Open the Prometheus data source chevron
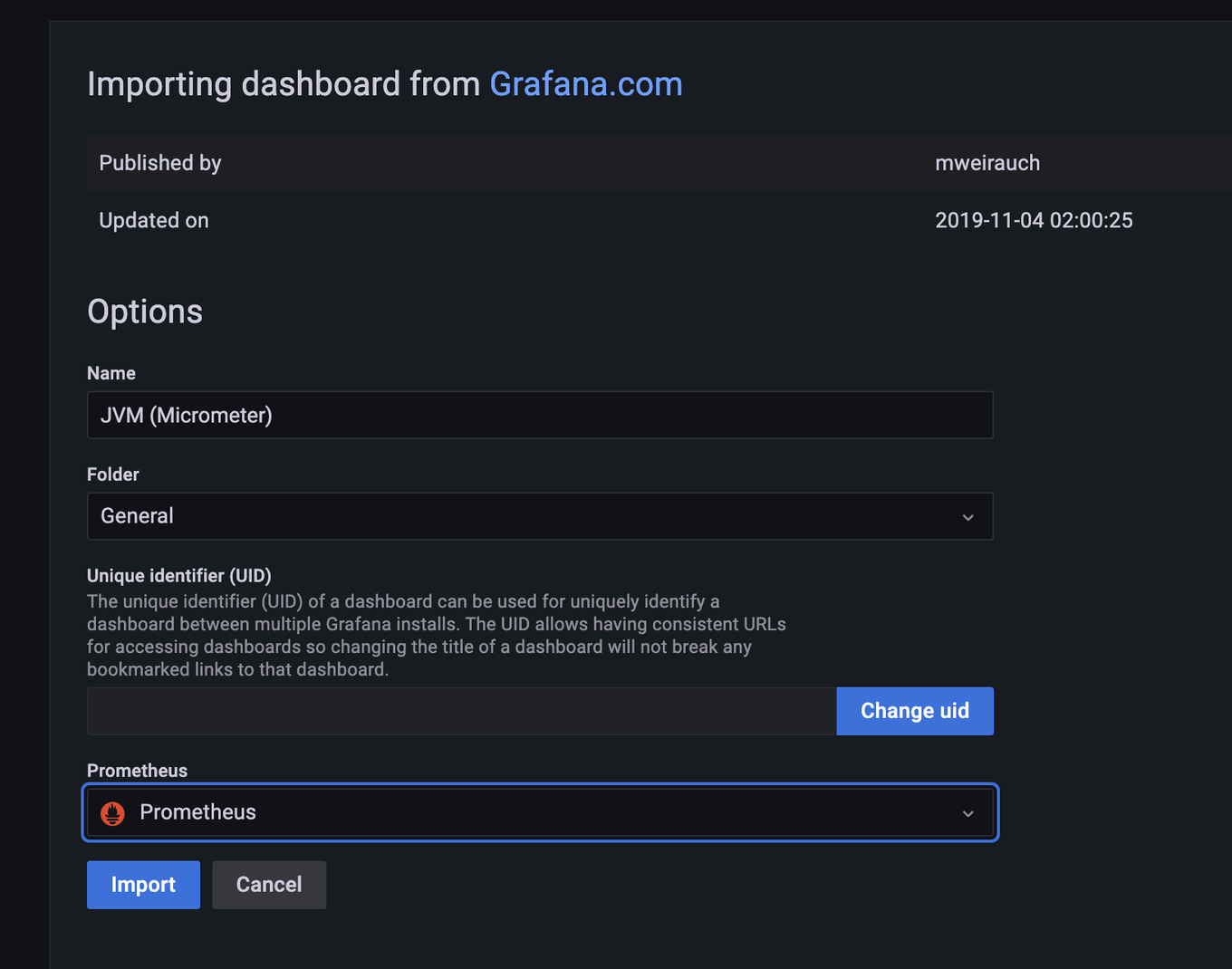This screenshot has height=969, width=1232. [967, 813]
